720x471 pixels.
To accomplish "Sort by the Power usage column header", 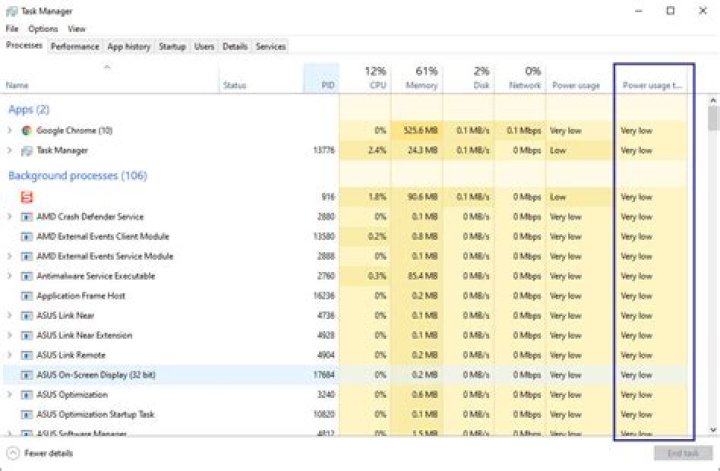I will [x=579, y=78].
